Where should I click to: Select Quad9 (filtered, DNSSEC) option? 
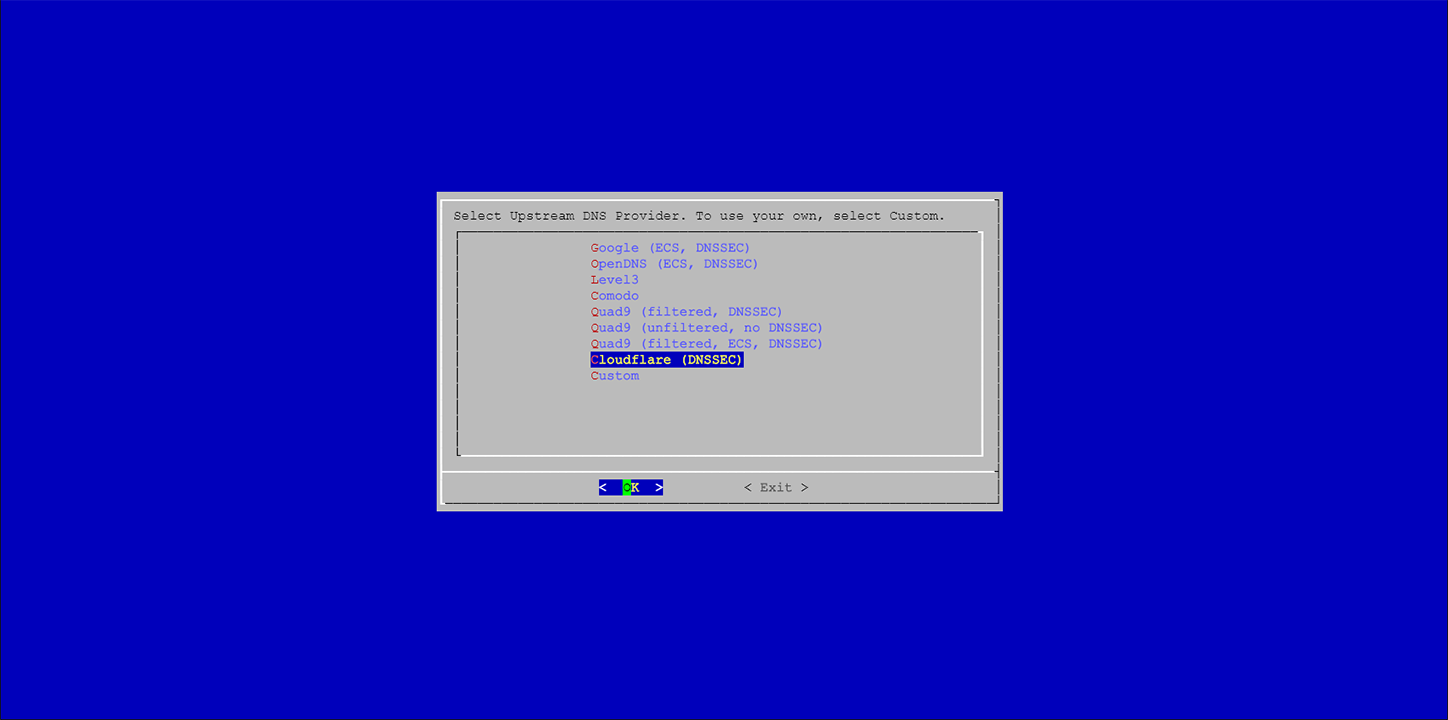[686, 312]
